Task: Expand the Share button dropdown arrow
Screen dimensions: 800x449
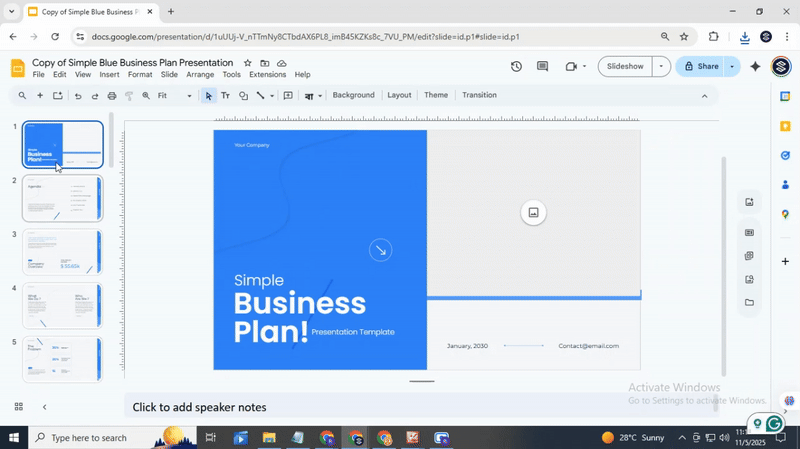Action: 732,67
